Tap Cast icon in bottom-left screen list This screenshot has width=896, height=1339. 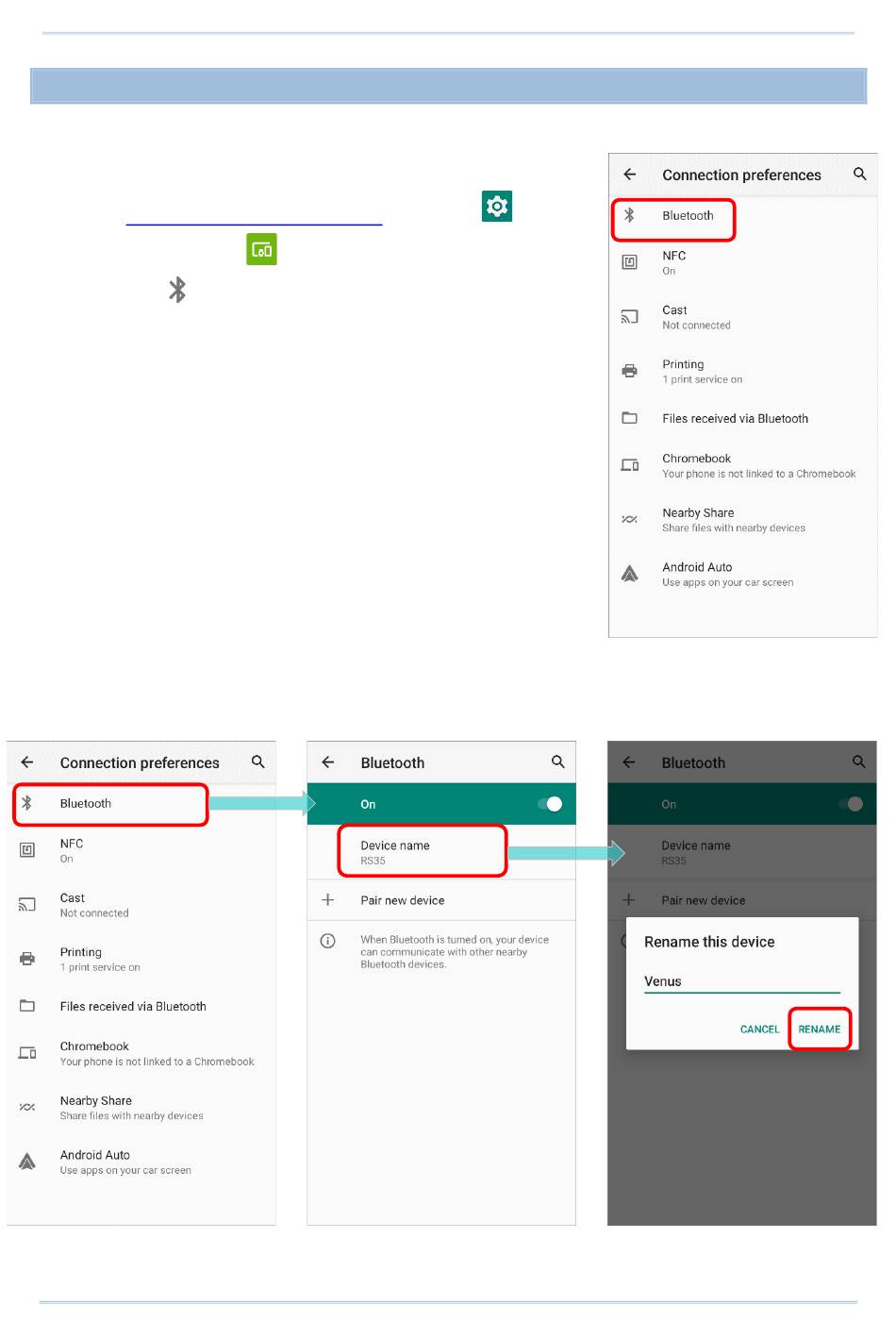27,905
